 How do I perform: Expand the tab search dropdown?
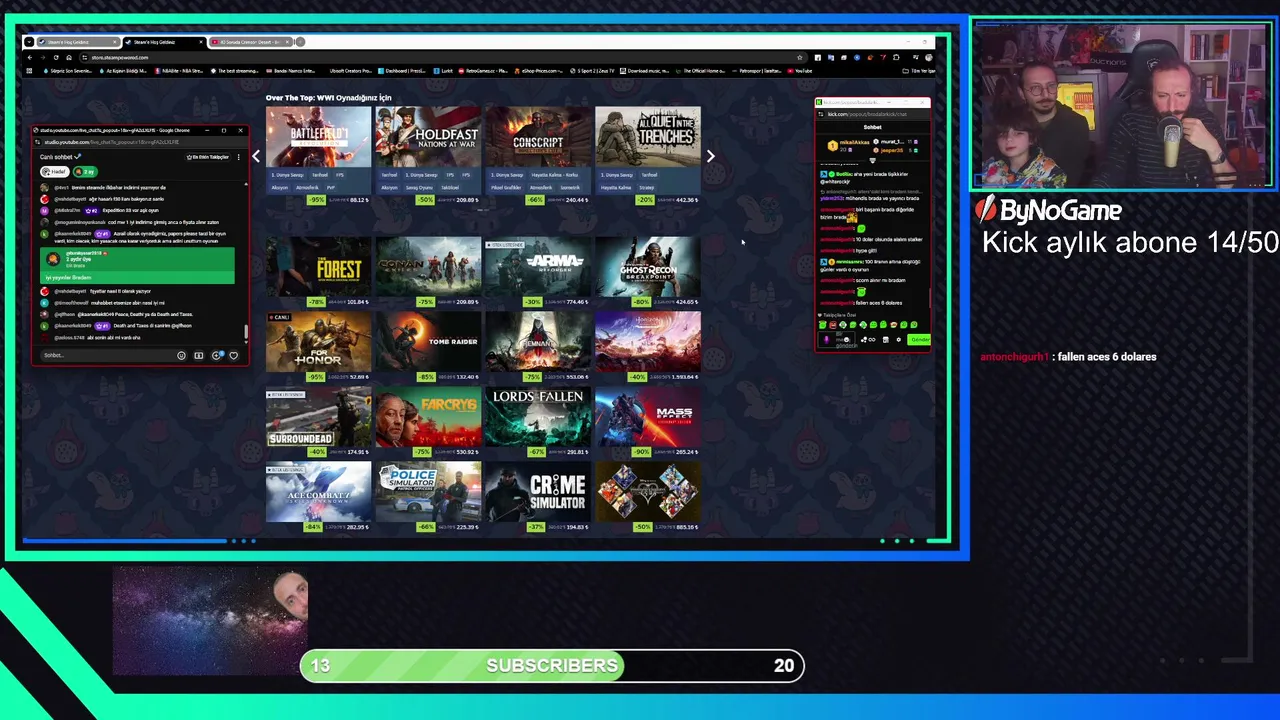coord(29,42)
